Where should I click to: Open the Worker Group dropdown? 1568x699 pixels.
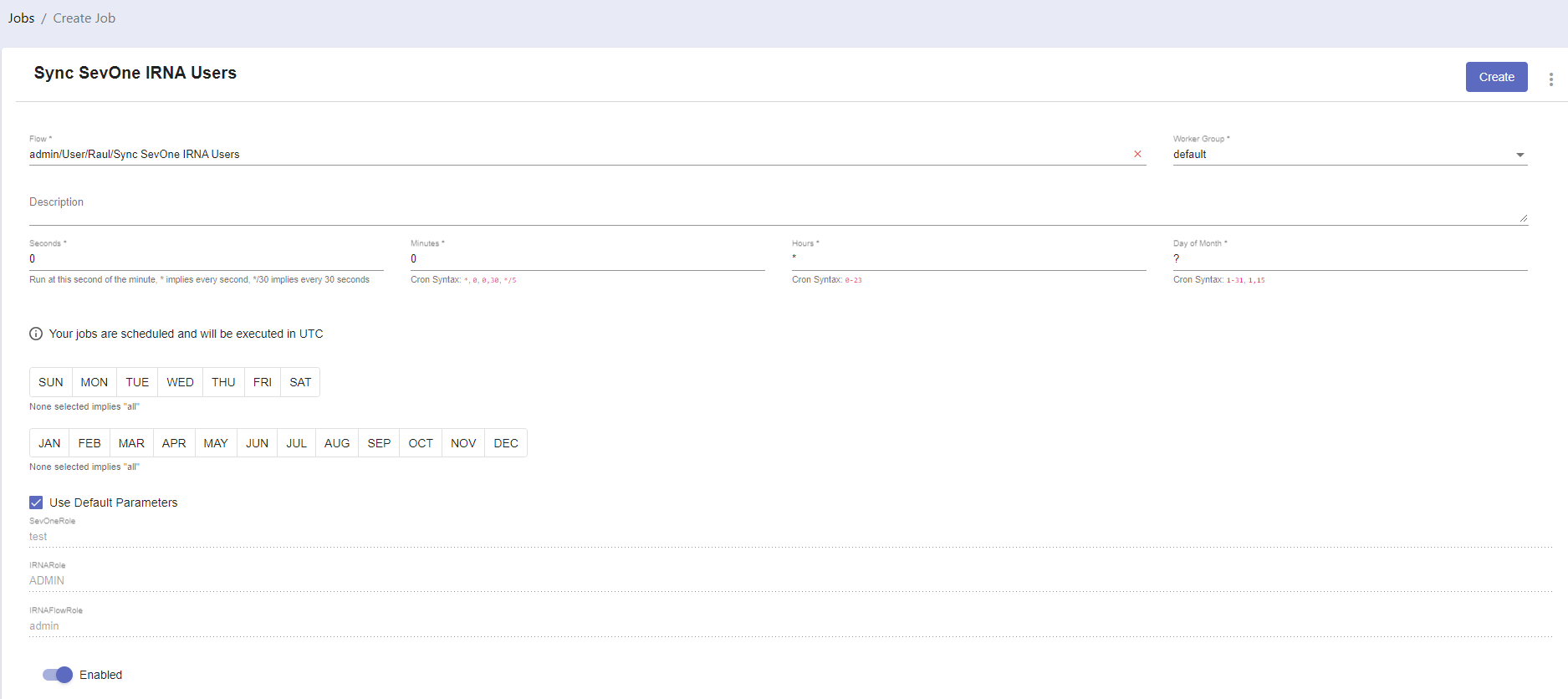(x=1350, y=155)
